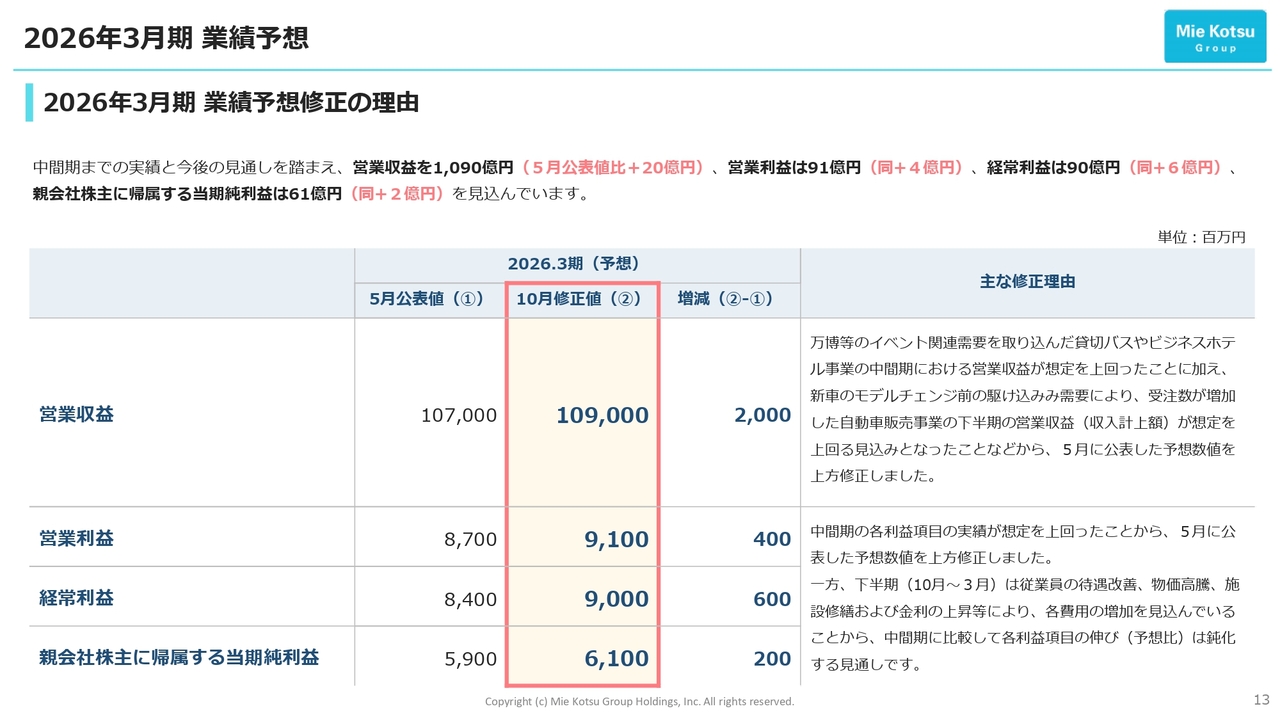The width and height of the screenshot is (1280, 720).
Task: Select the 10月修正値（②） column header
Action: (578, 299)
